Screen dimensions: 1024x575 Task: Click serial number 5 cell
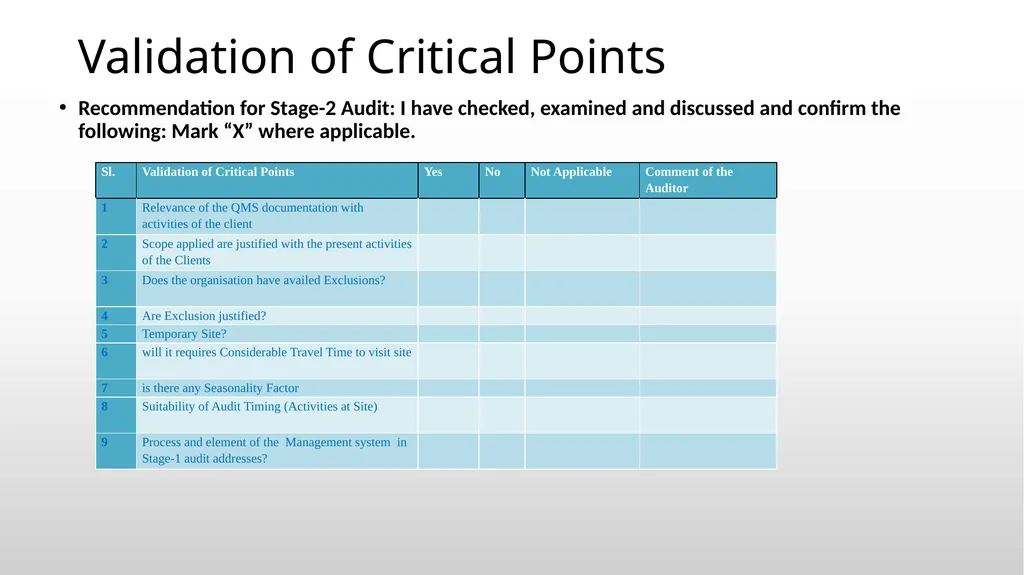[116, 334]
